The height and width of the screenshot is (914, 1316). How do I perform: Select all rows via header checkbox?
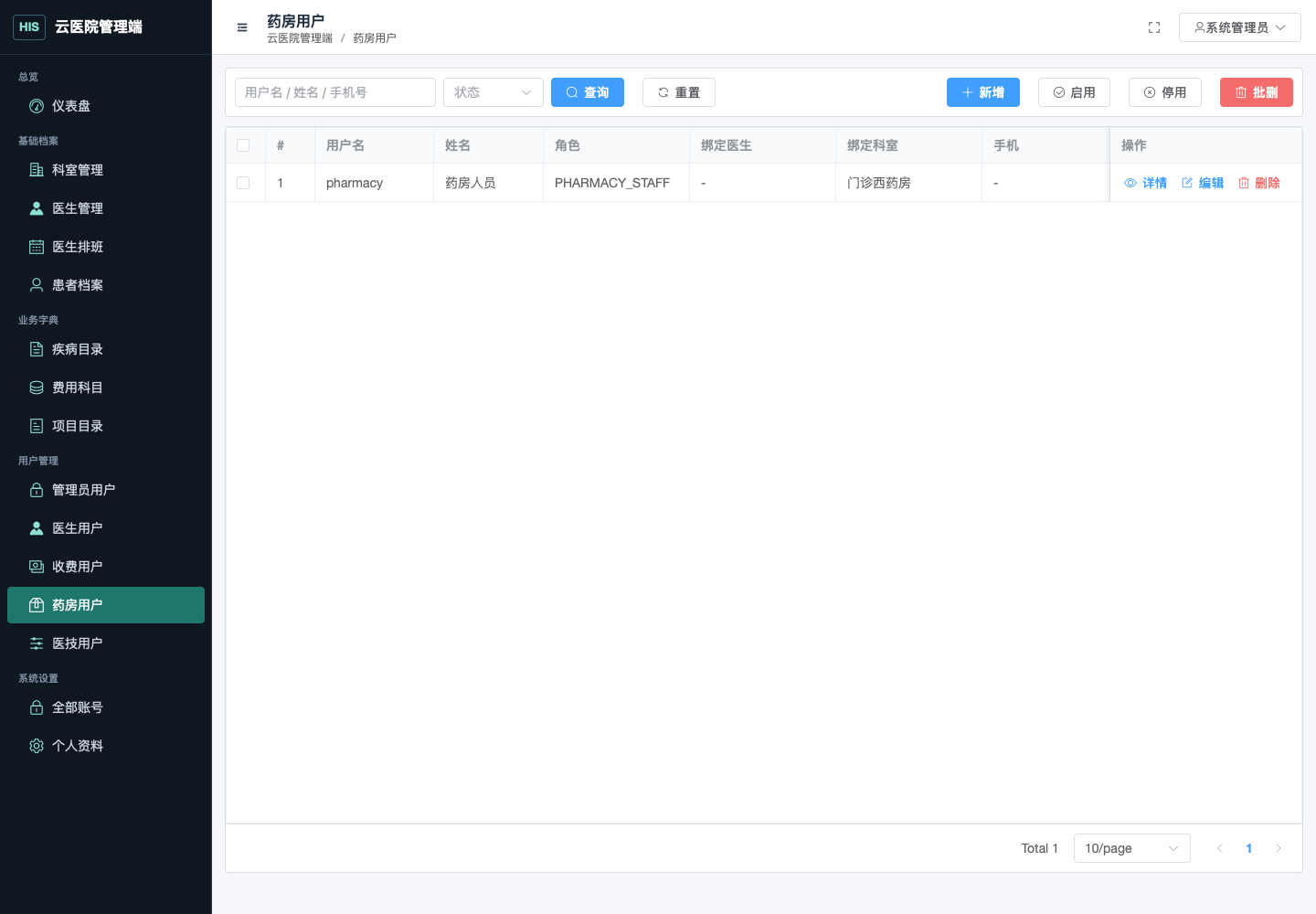[x=243, y=145]
